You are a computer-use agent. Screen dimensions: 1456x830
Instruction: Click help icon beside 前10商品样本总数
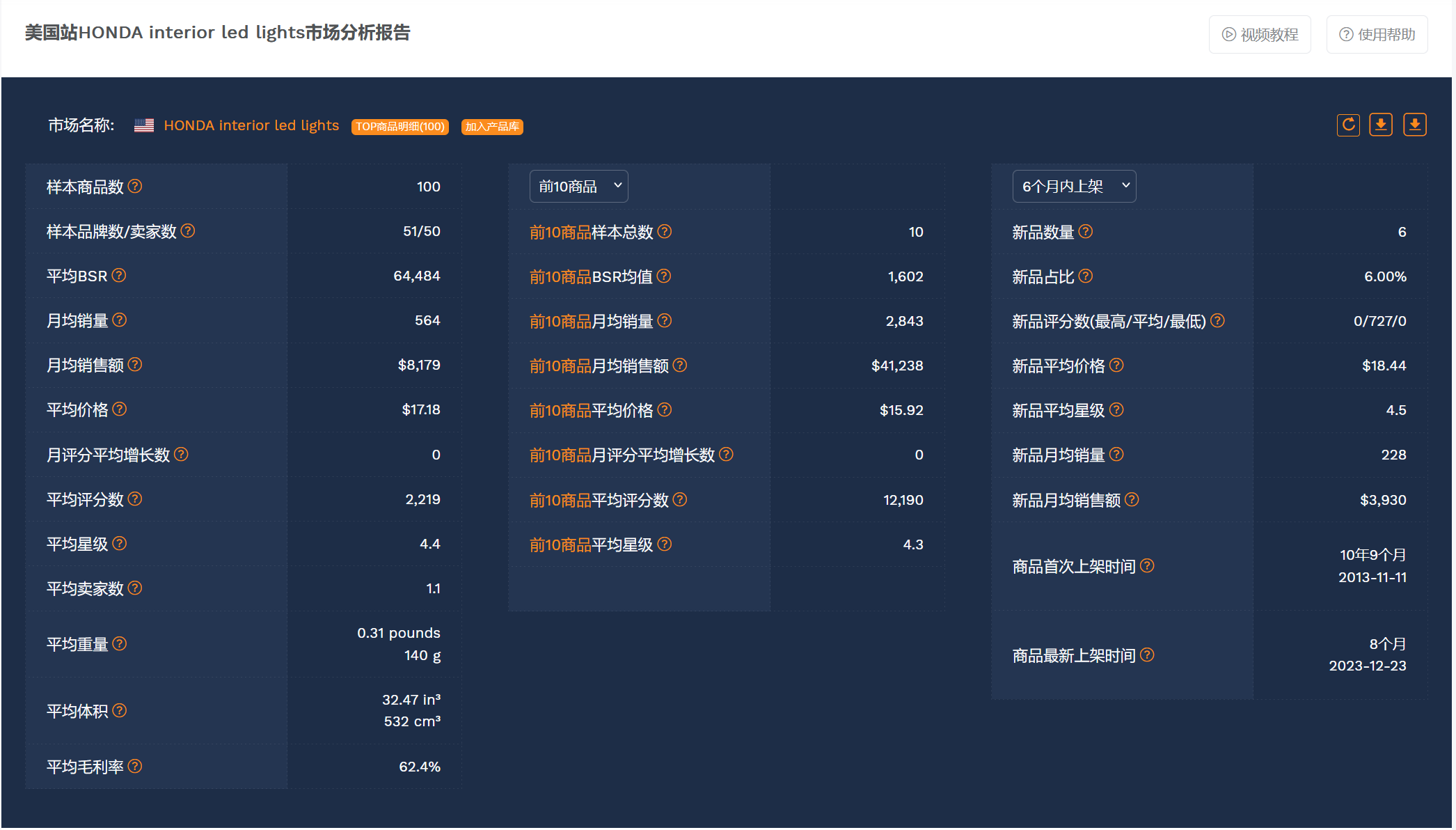pos(665,232)
